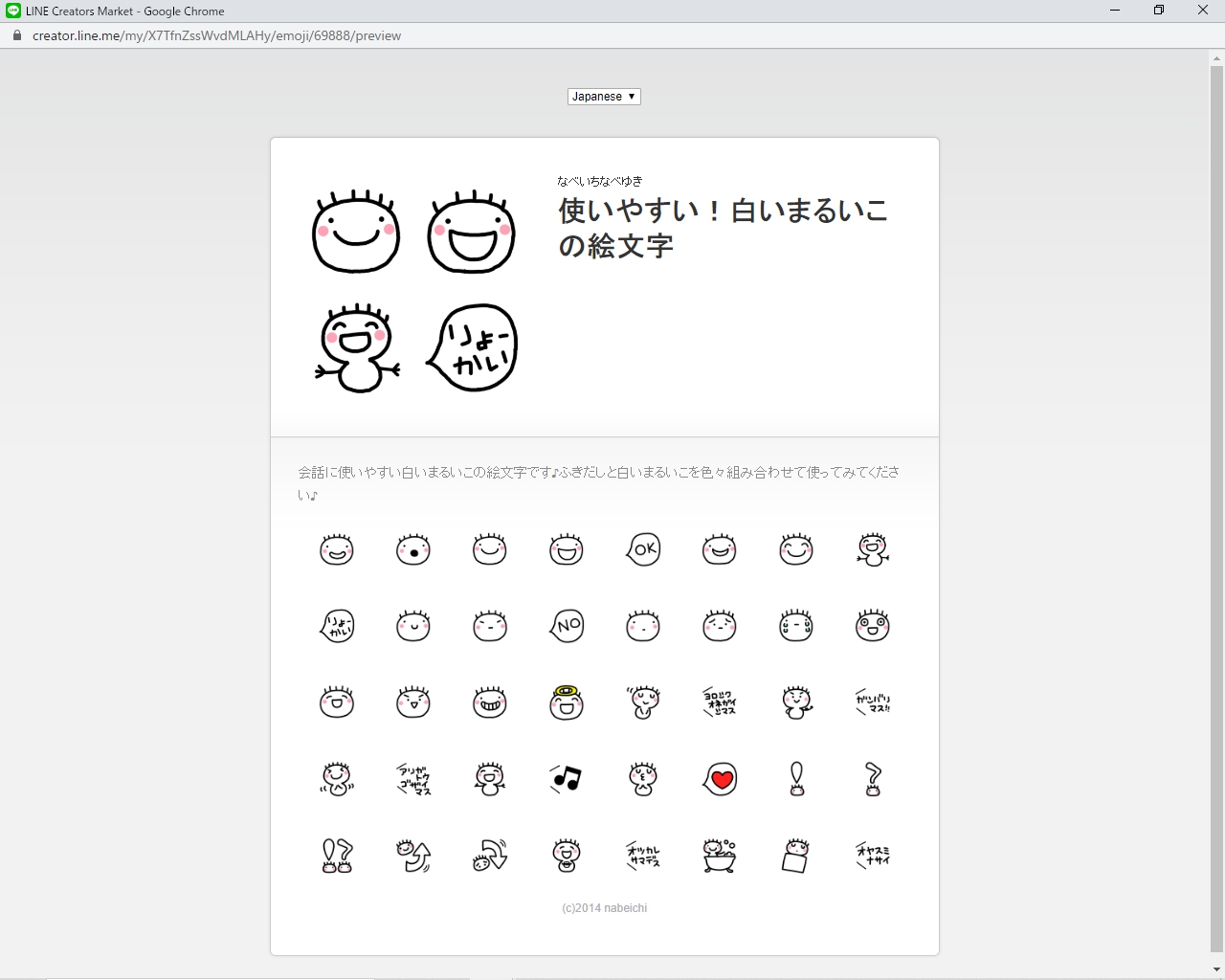The width and height of the screenshot is (1225, 980).
Task: Click the emoji description paragraph text
Action: (x=599, y=483)
